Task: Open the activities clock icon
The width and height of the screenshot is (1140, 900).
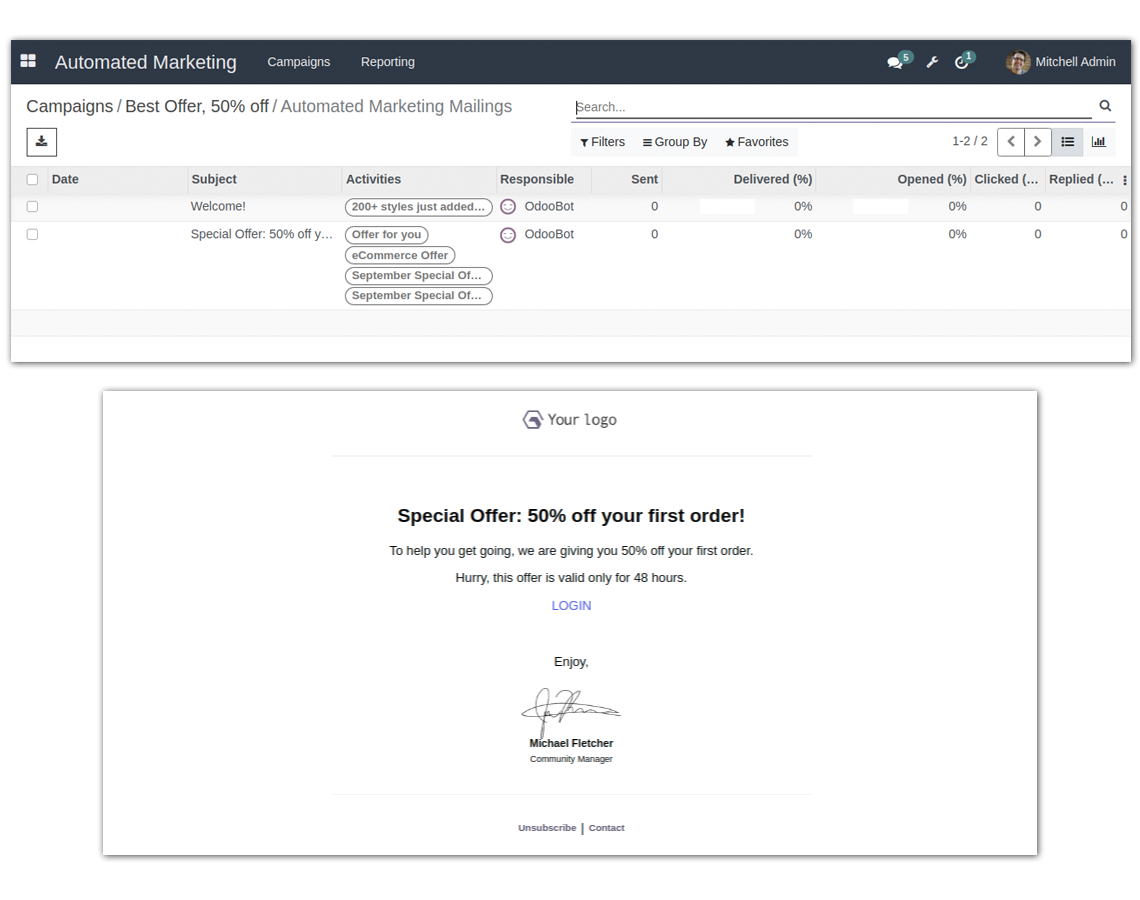Action: 962,62
